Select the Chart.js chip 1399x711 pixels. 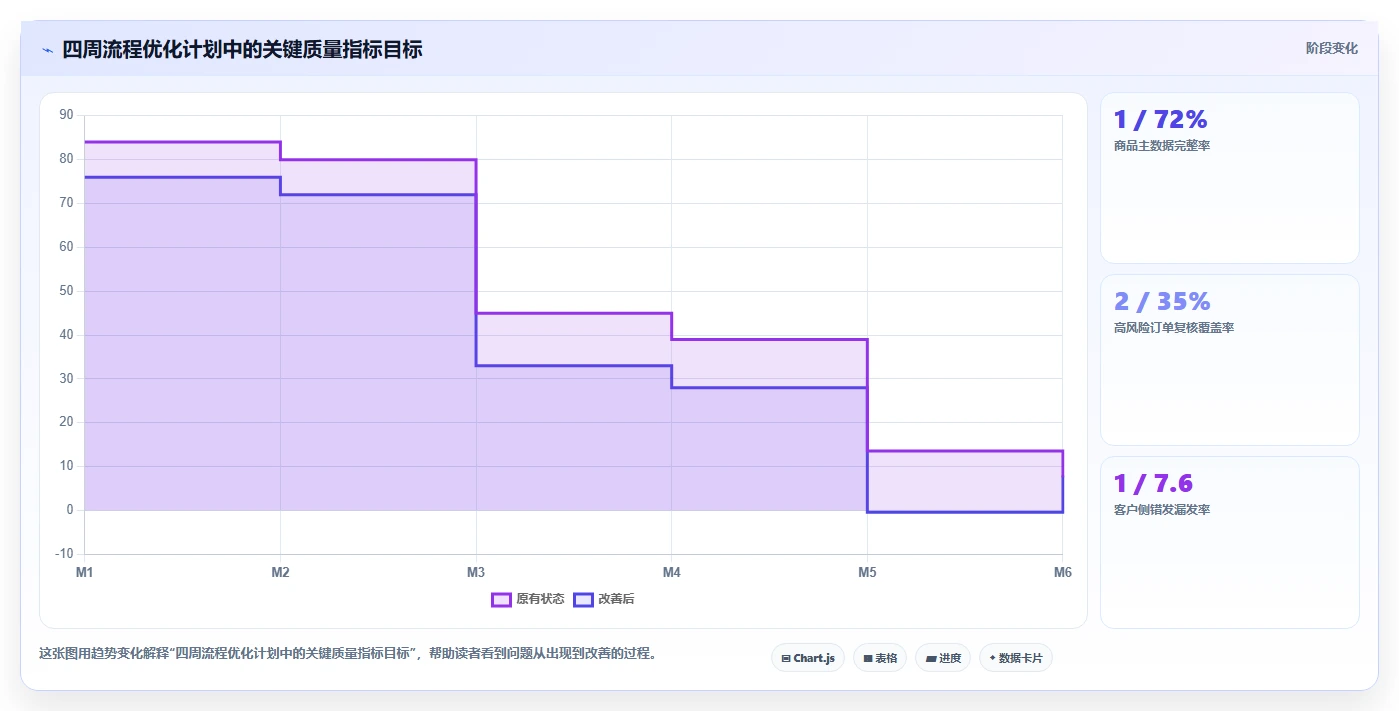click(x=808, y=658)
